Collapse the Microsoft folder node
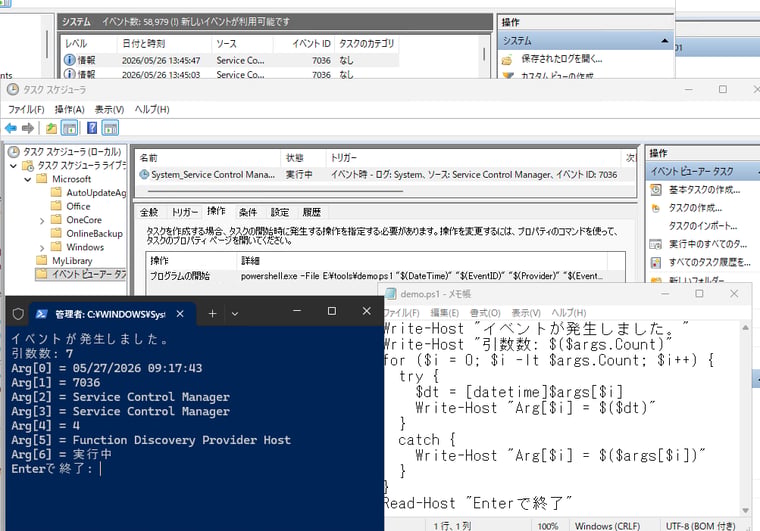Viewport: 760px width, 531px height. 28,179
